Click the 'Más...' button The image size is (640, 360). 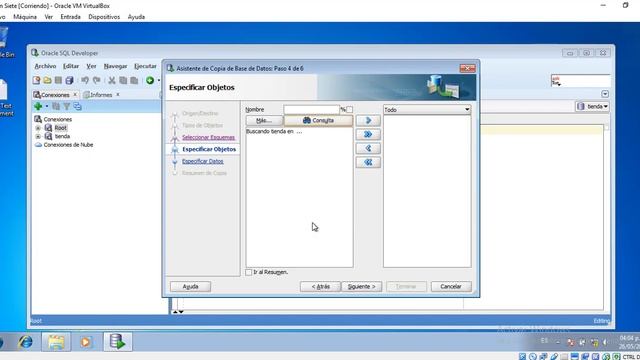(264, 120)
